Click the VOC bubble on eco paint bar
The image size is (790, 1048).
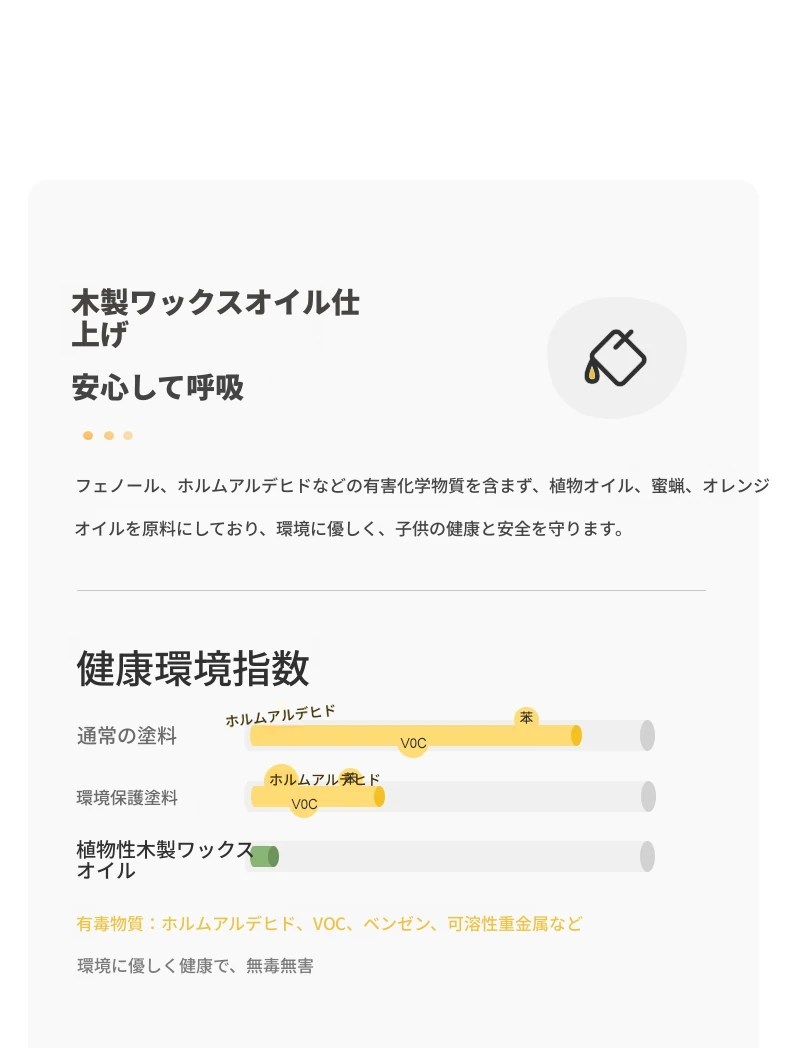(x=304, y=804)
